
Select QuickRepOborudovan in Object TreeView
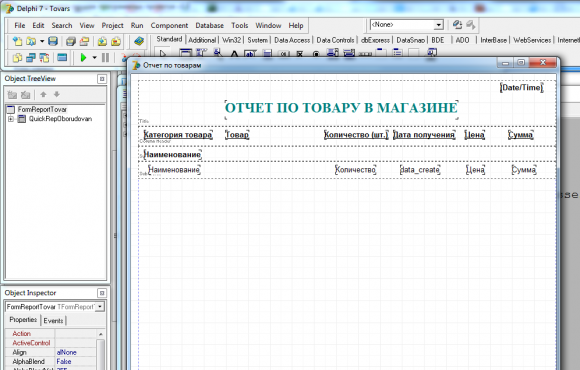click(60, 119)
